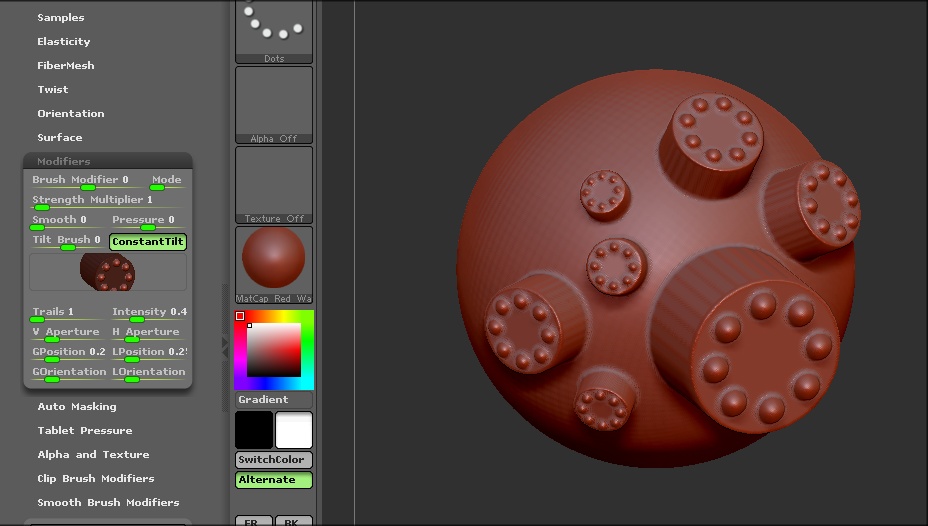
Task: Open the MatCap Red Wax material selector
Action: point(274,265)
